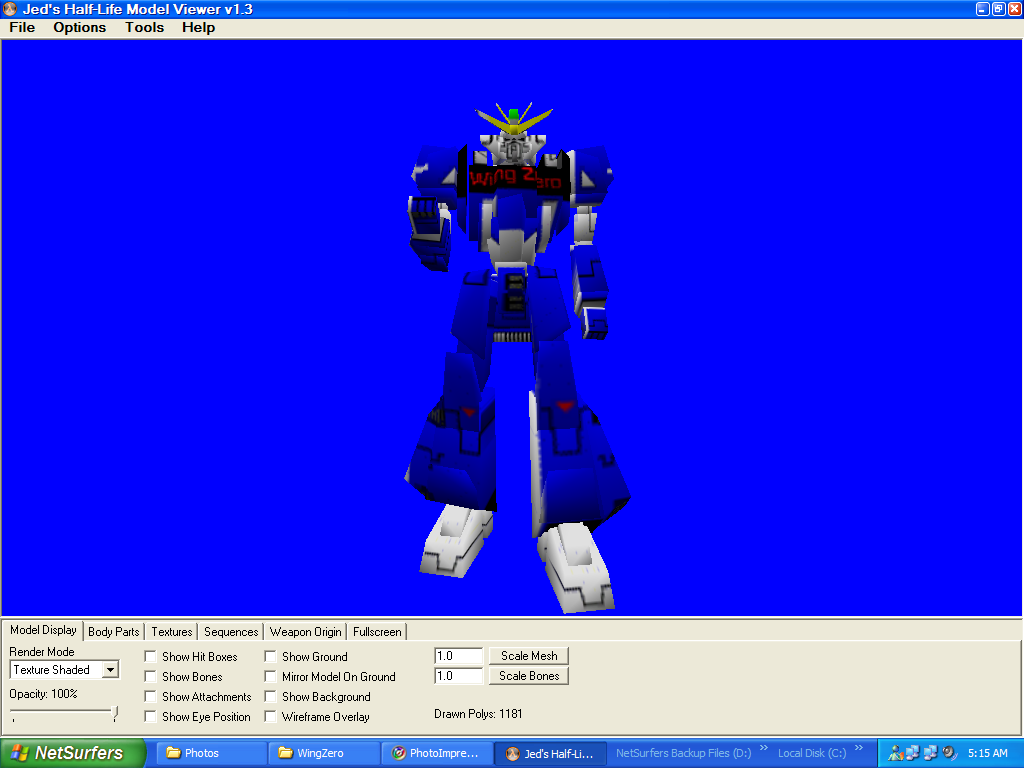Expand Local Disk (C:) toolbar chevron

click(859, 748)
